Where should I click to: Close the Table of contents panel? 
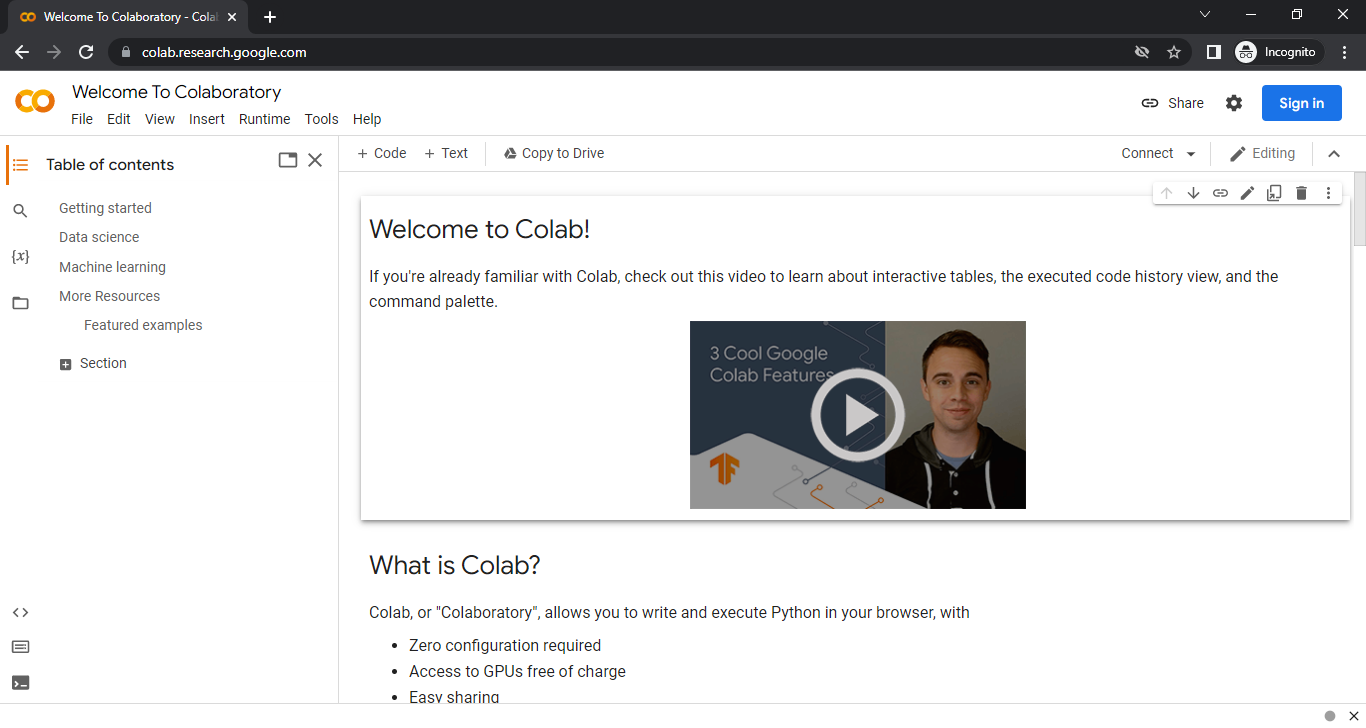point(315,160)
